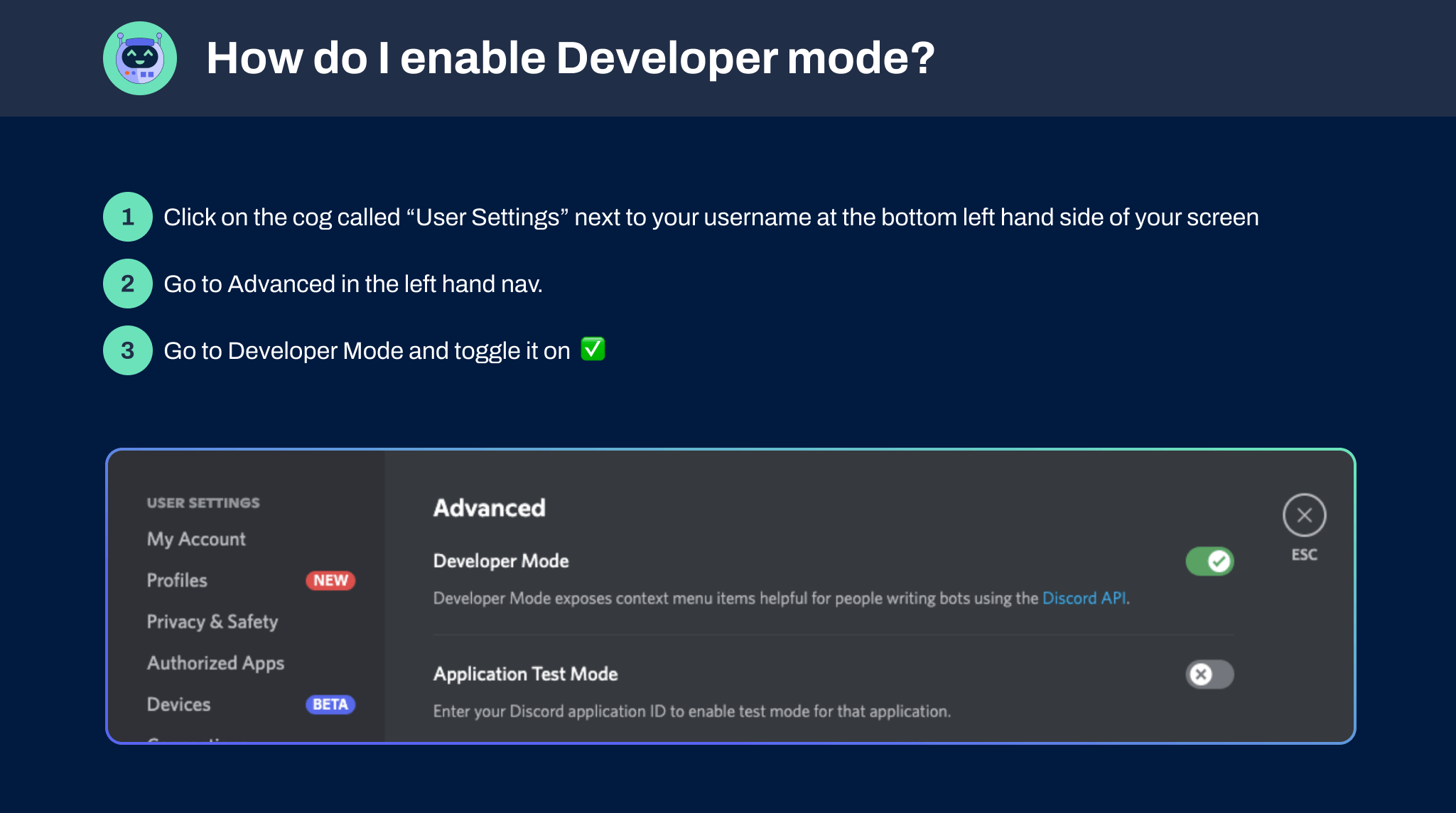Viewport: 1456px width, 813px height.
Task: Go to Privacy & Safety settings
Action: coord(212,622)
